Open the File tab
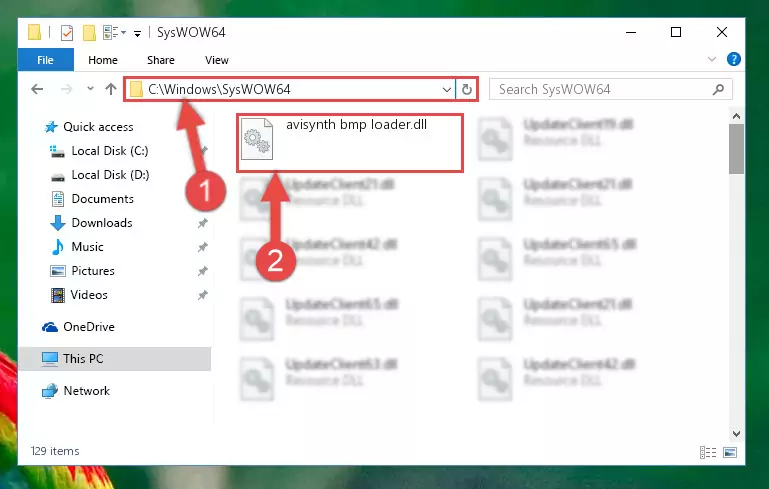Screen dimensions: 769x489 46,60
